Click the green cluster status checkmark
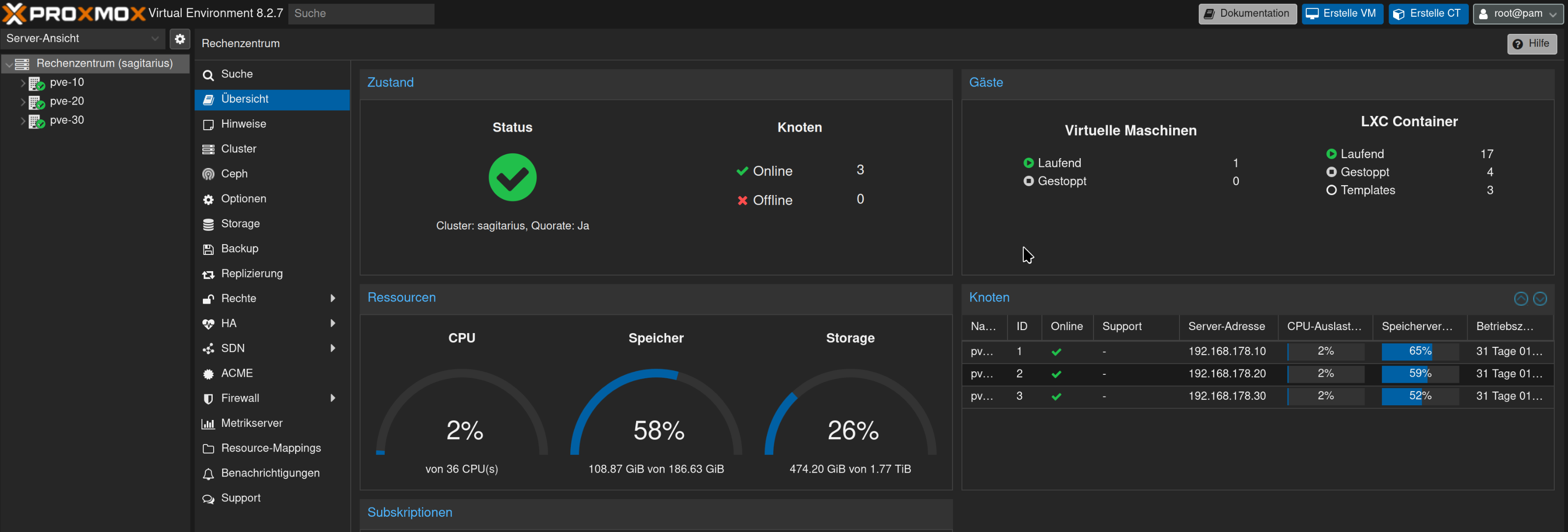Screen dimensions: 1568x532 [512, 177]
